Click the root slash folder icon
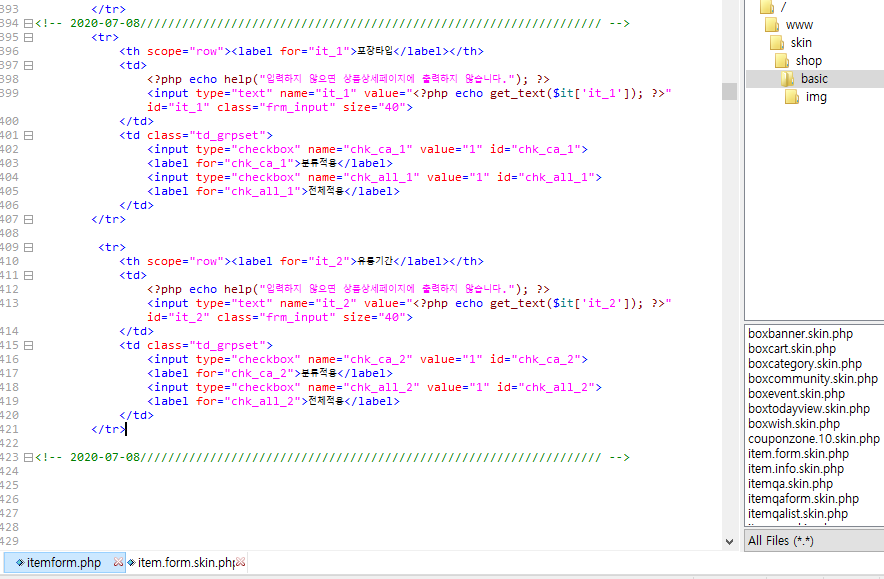The width and height of the screenshot is (884, 579). click(767, 7)
